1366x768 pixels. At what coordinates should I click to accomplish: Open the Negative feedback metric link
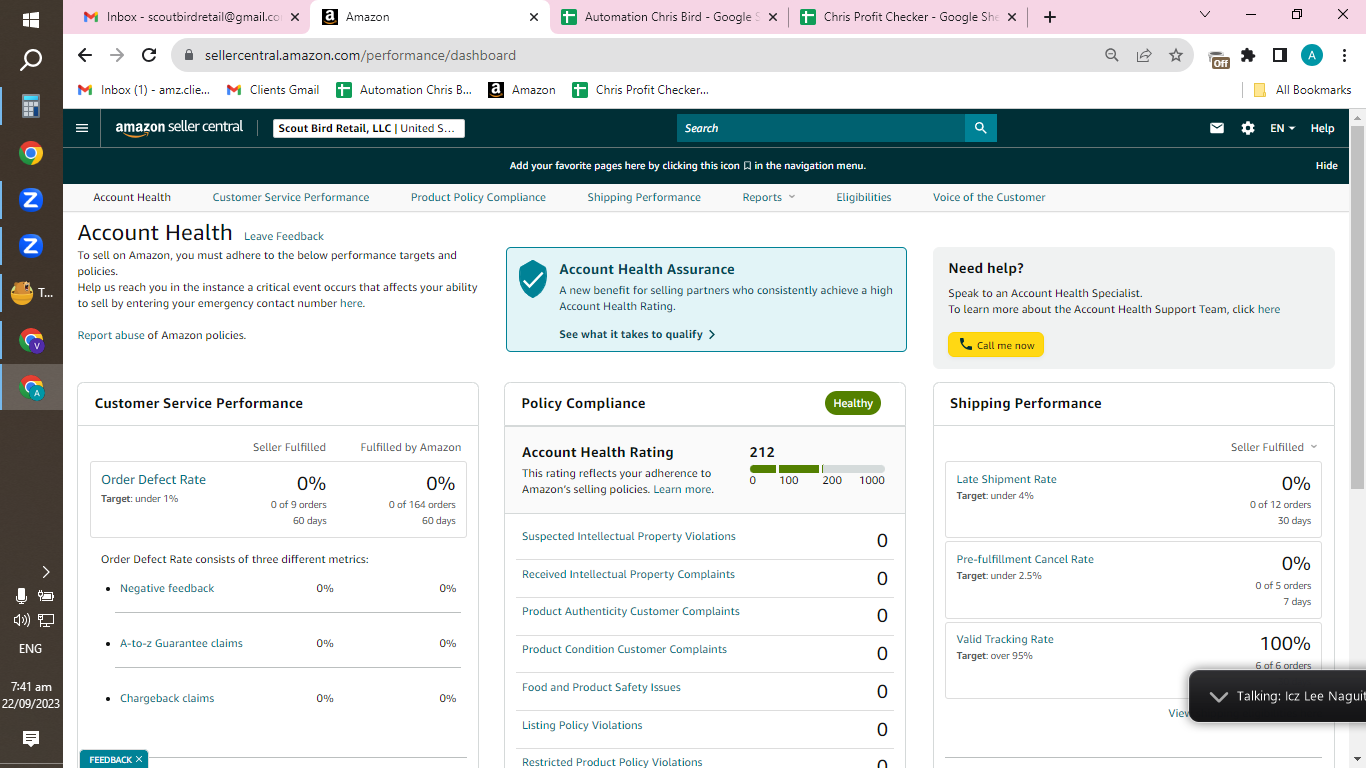tap(167, 589)
